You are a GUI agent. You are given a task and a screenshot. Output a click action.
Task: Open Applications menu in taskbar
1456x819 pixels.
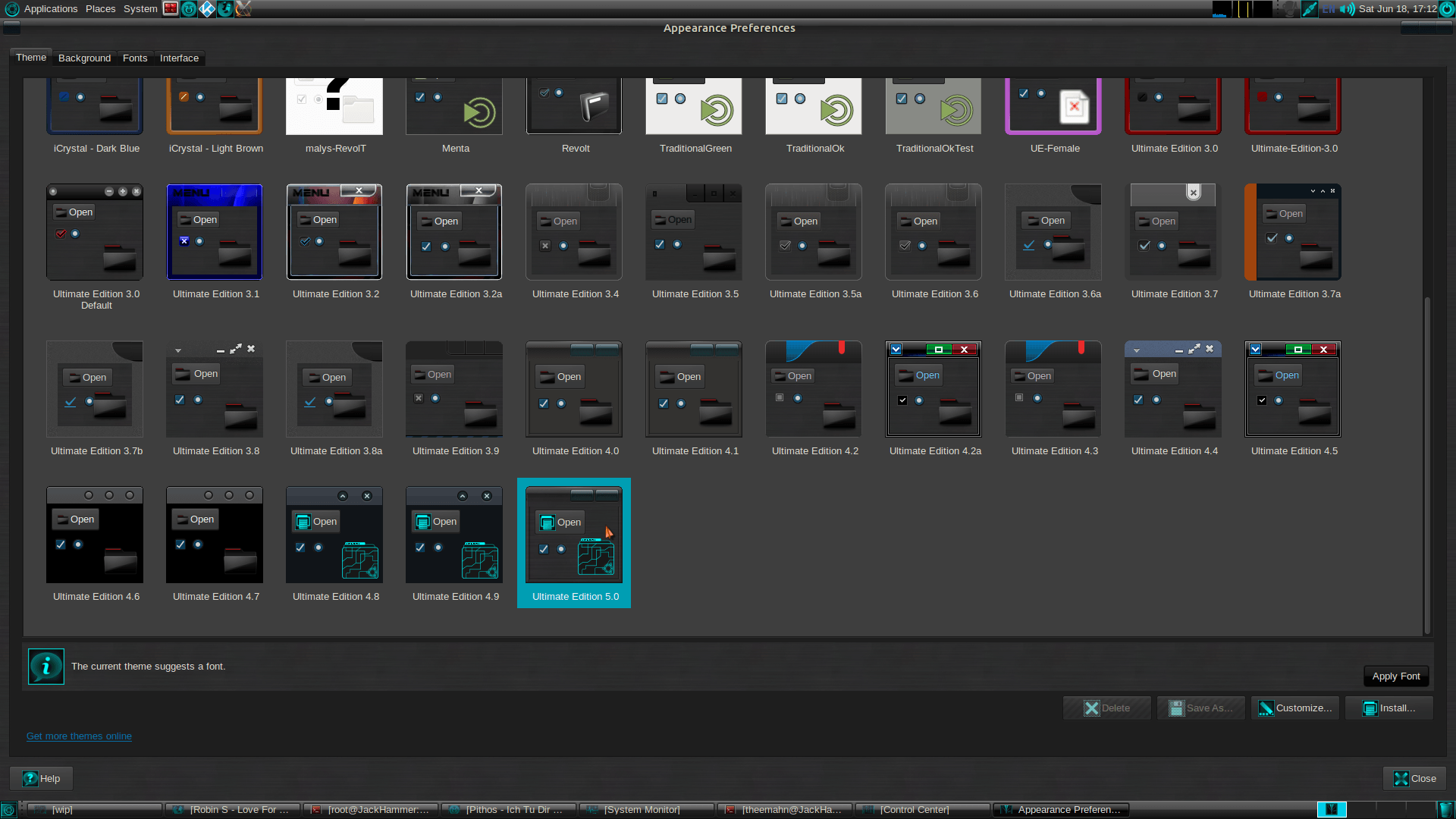(x=49, y=9)
